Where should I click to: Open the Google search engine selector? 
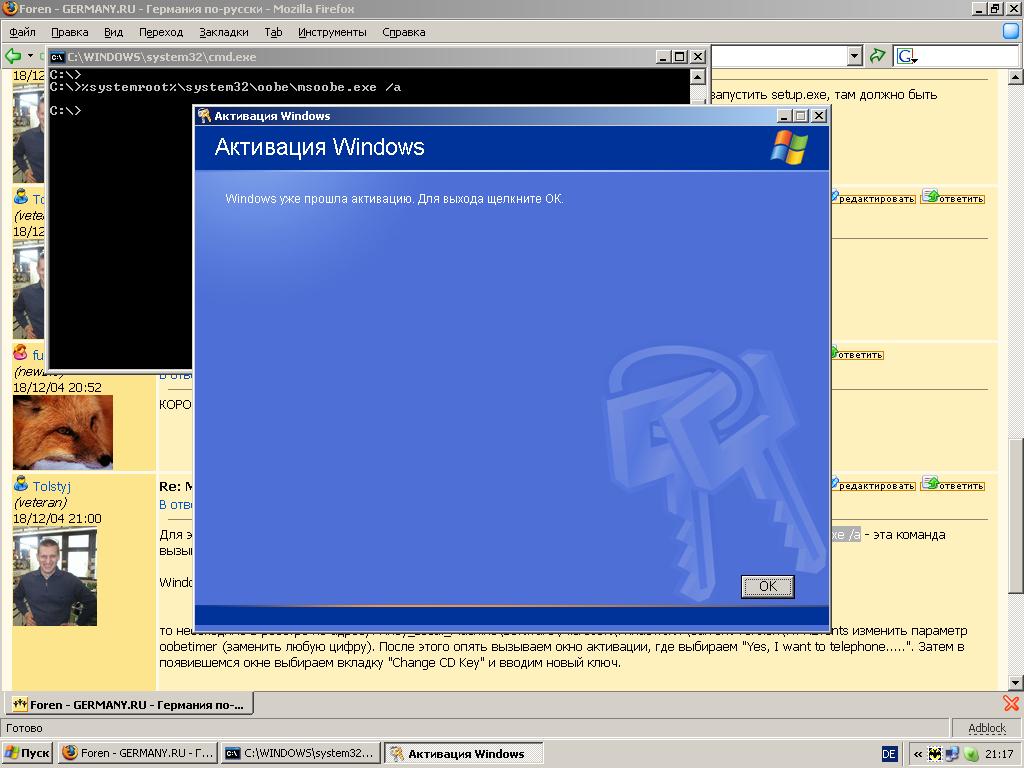click(x=907, y=57)
